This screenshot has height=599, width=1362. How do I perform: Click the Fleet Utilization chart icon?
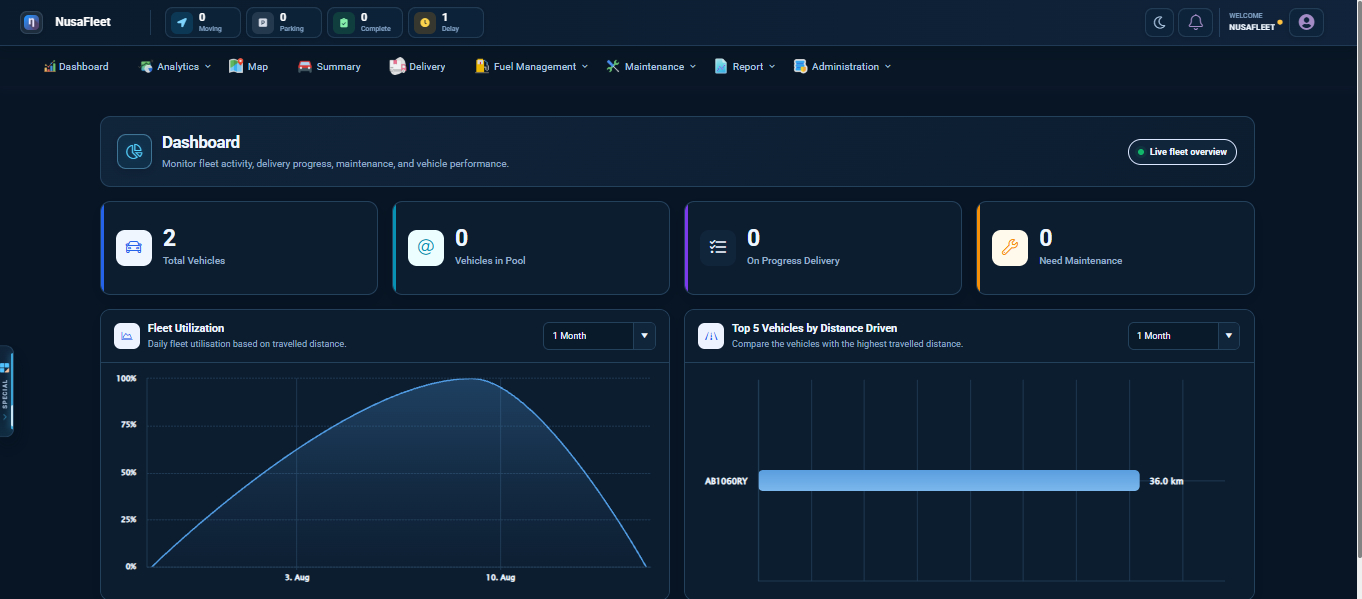(x=127, y=335)
